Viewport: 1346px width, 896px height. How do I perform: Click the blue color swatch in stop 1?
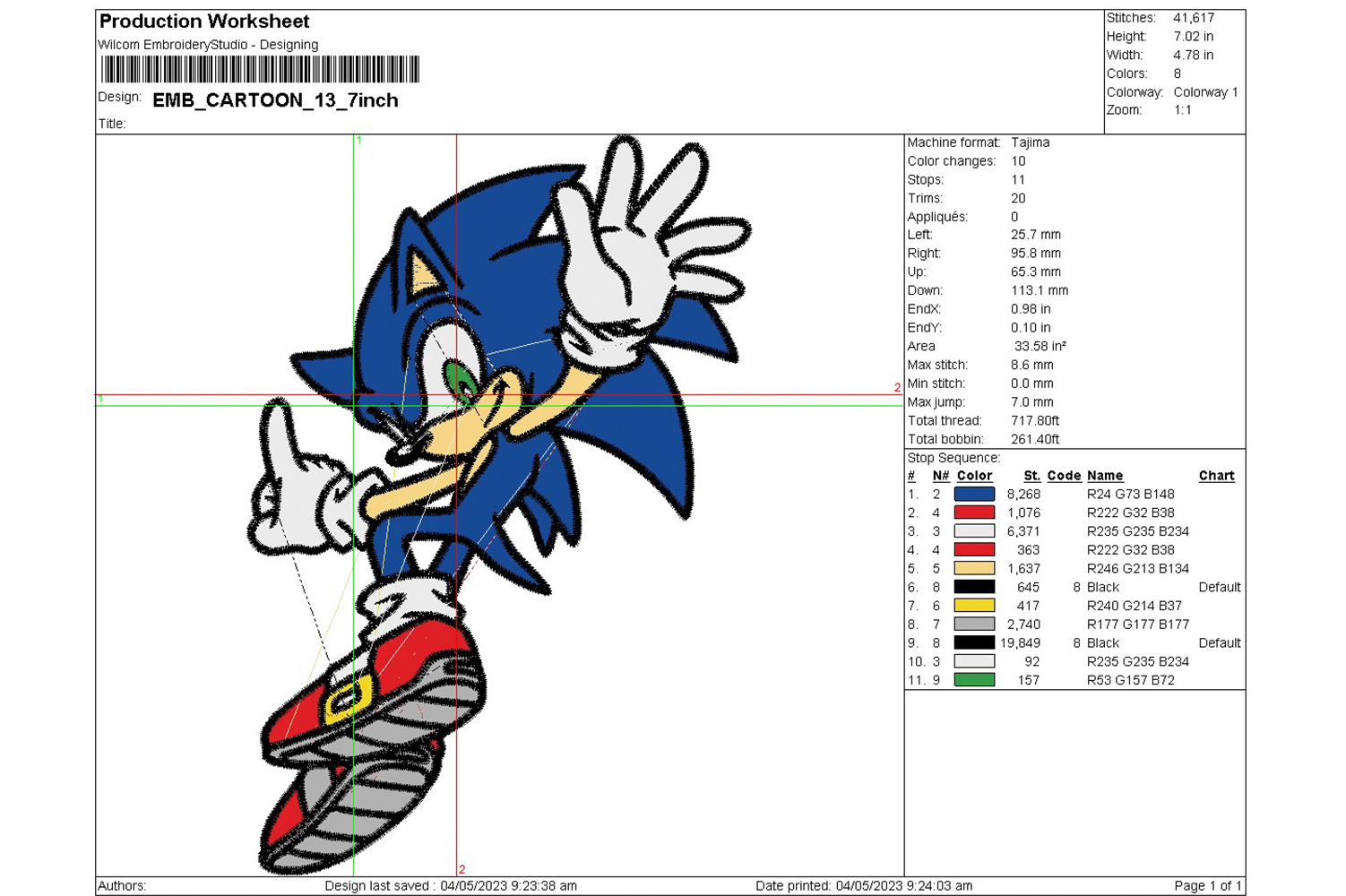[x=974, y=494]
